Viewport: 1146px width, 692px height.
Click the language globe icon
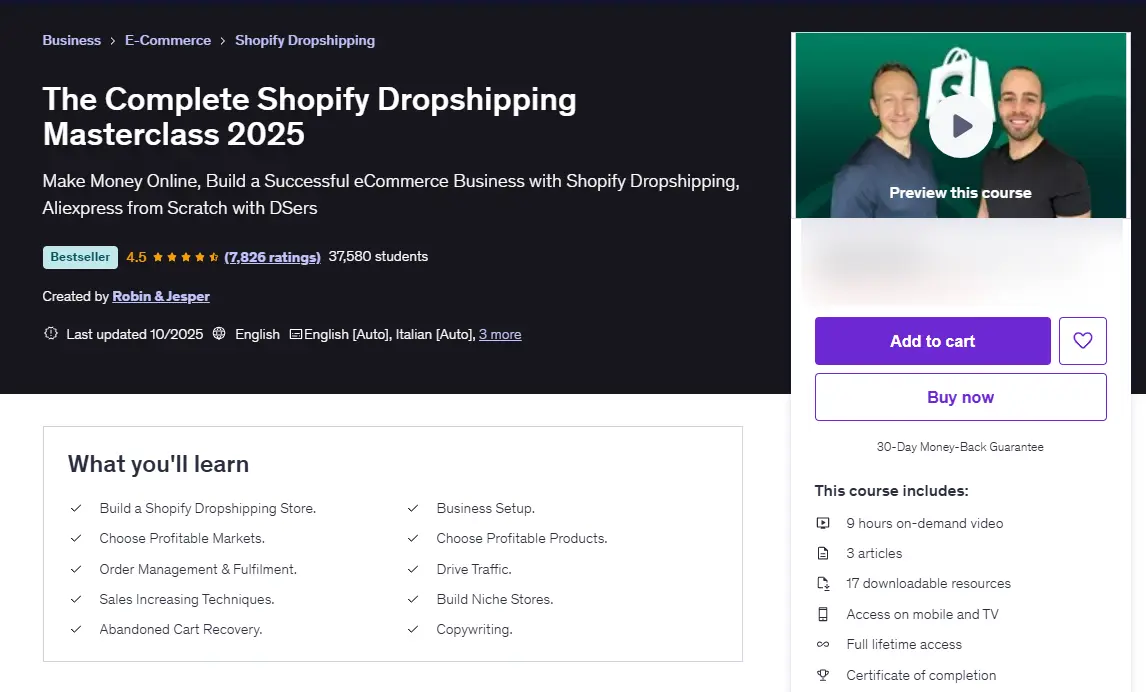tap(219, 333)
